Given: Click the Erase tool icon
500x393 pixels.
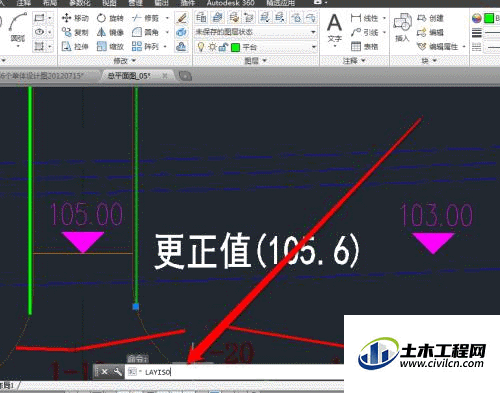Looking at the screenshot, I should click(x=181, y=18).
